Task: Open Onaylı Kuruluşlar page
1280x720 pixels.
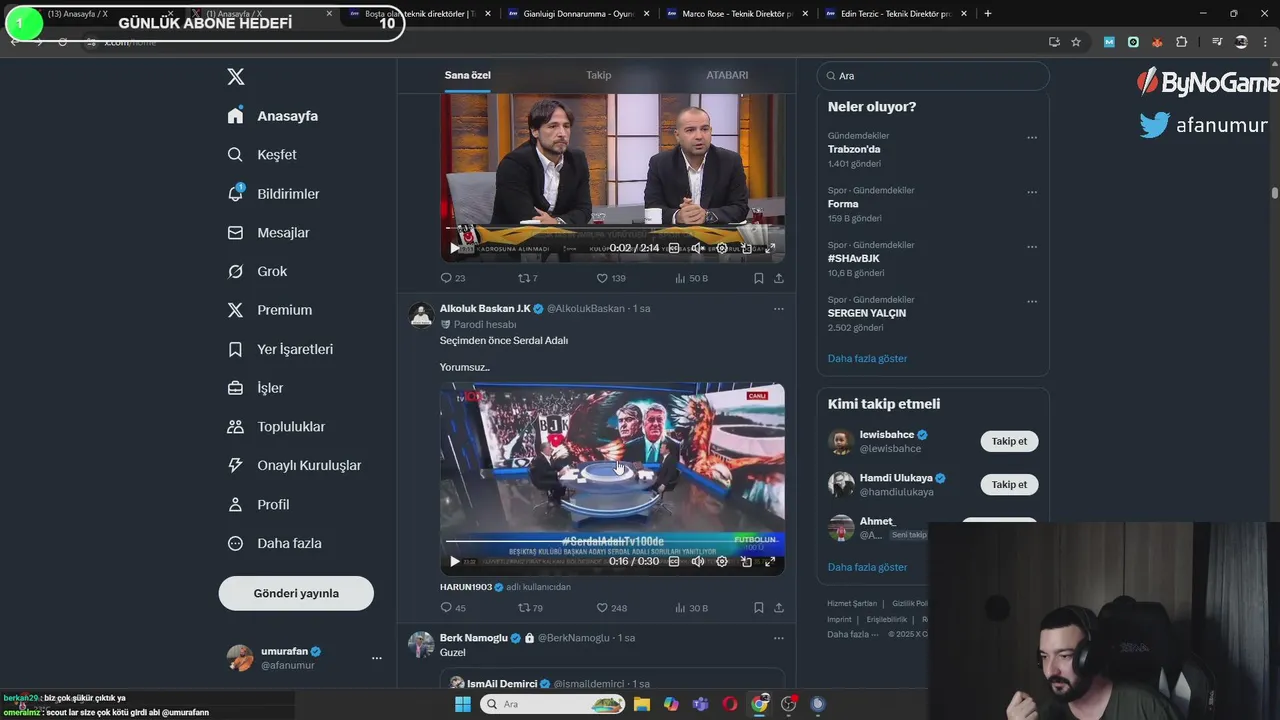Action: pyautogui.click(x=294, y=466)
